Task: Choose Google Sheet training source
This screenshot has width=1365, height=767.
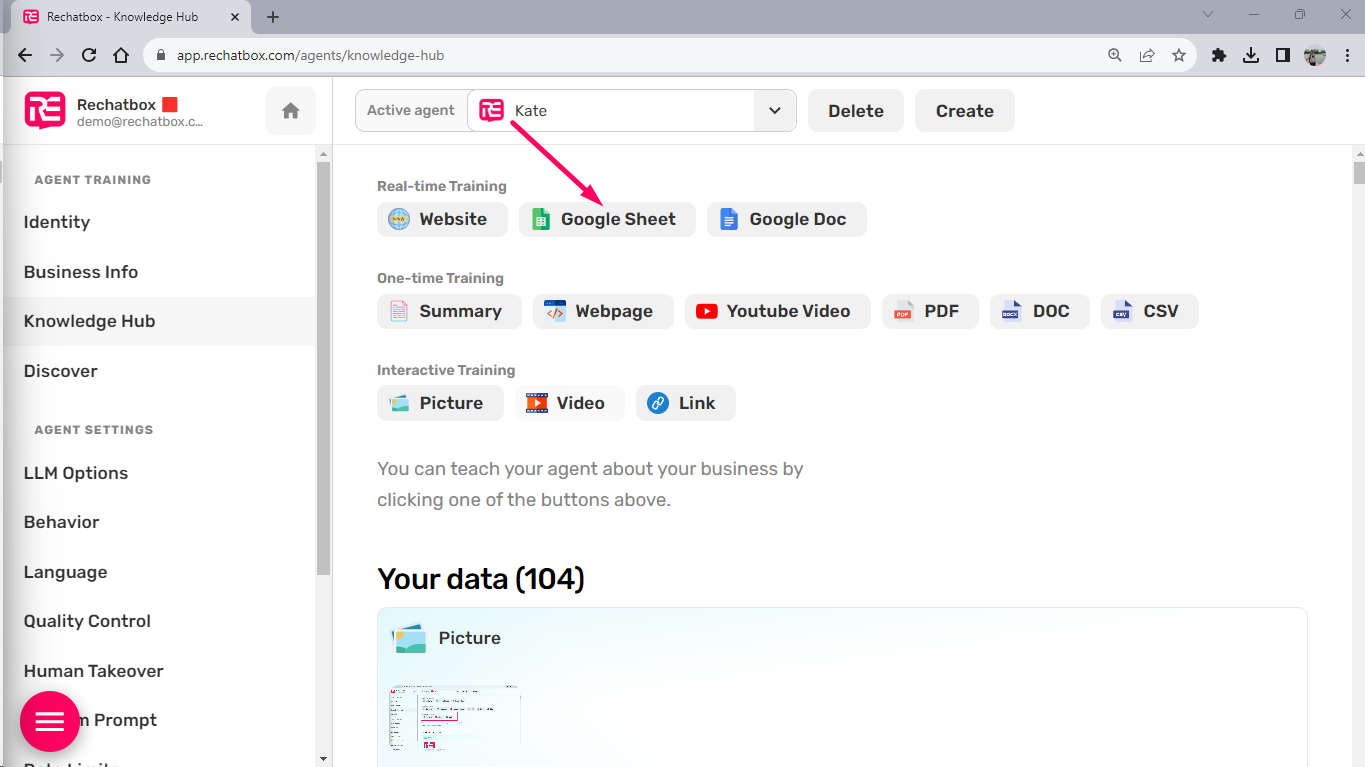Action: click(607, 219)
